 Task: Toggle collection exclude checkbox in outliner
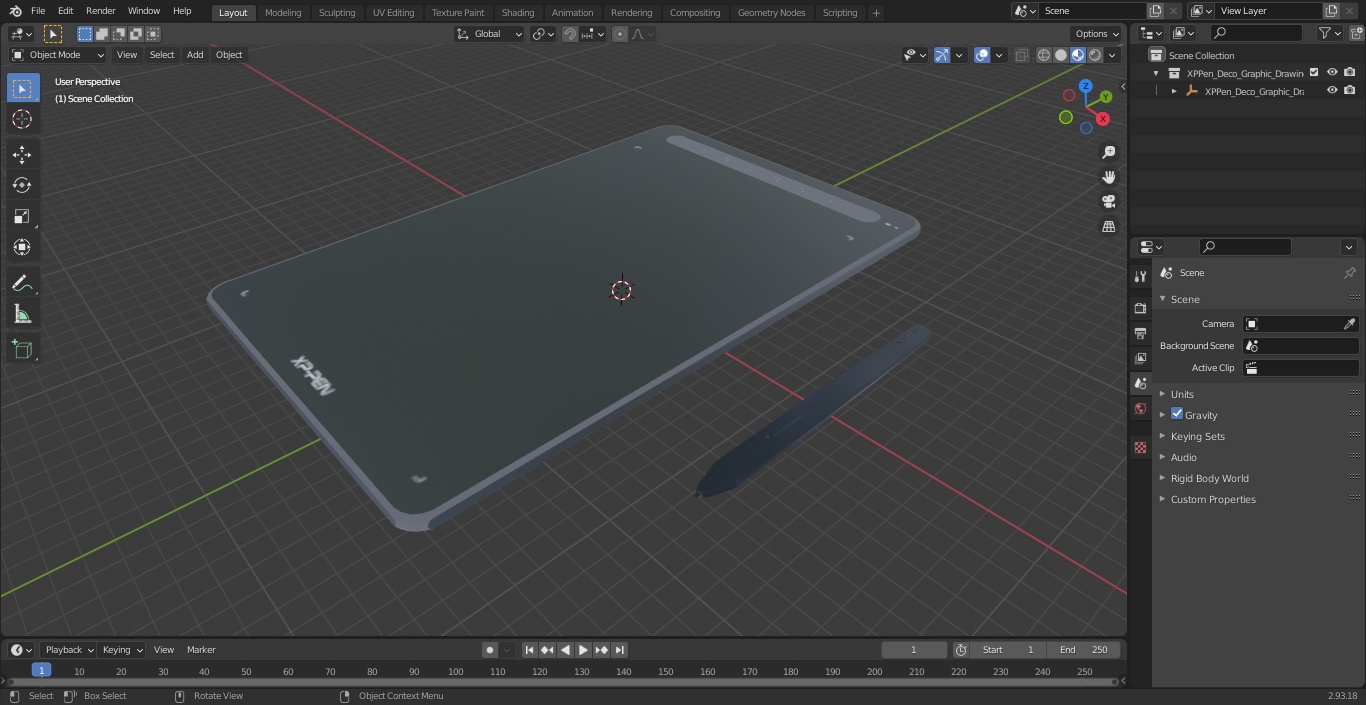tap(1314, 72)
